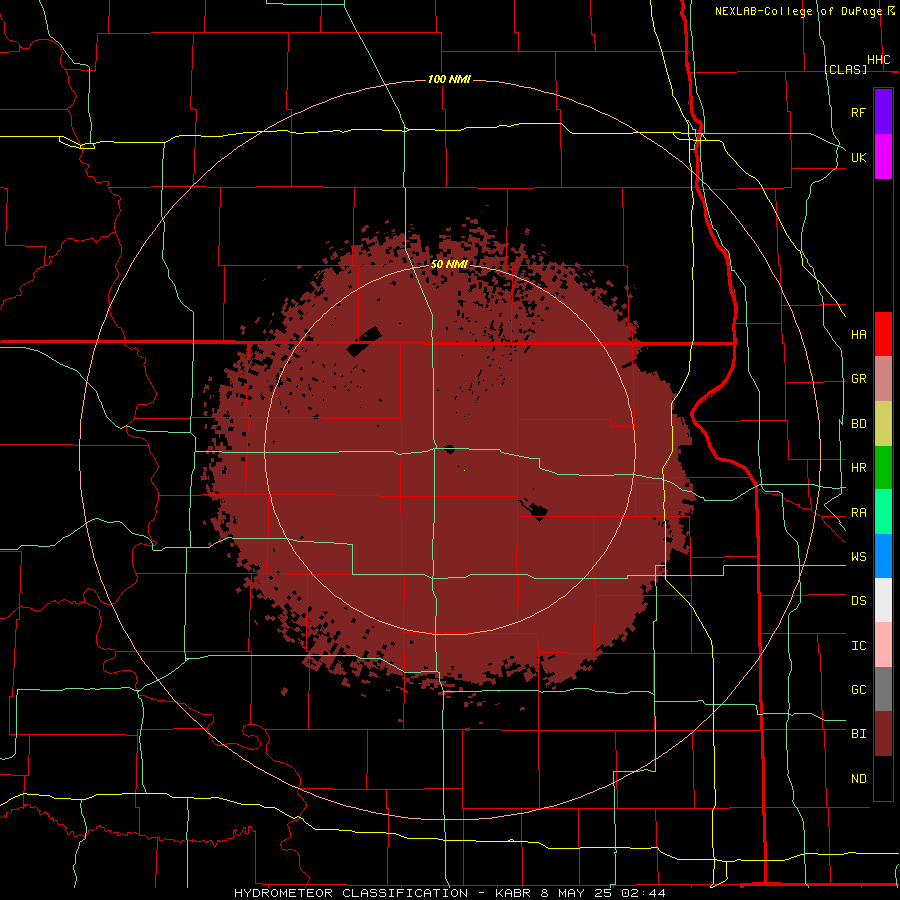Click the '100 NMI' range ring label
This screenshot has height=900, width=900.
coord(449,79)
